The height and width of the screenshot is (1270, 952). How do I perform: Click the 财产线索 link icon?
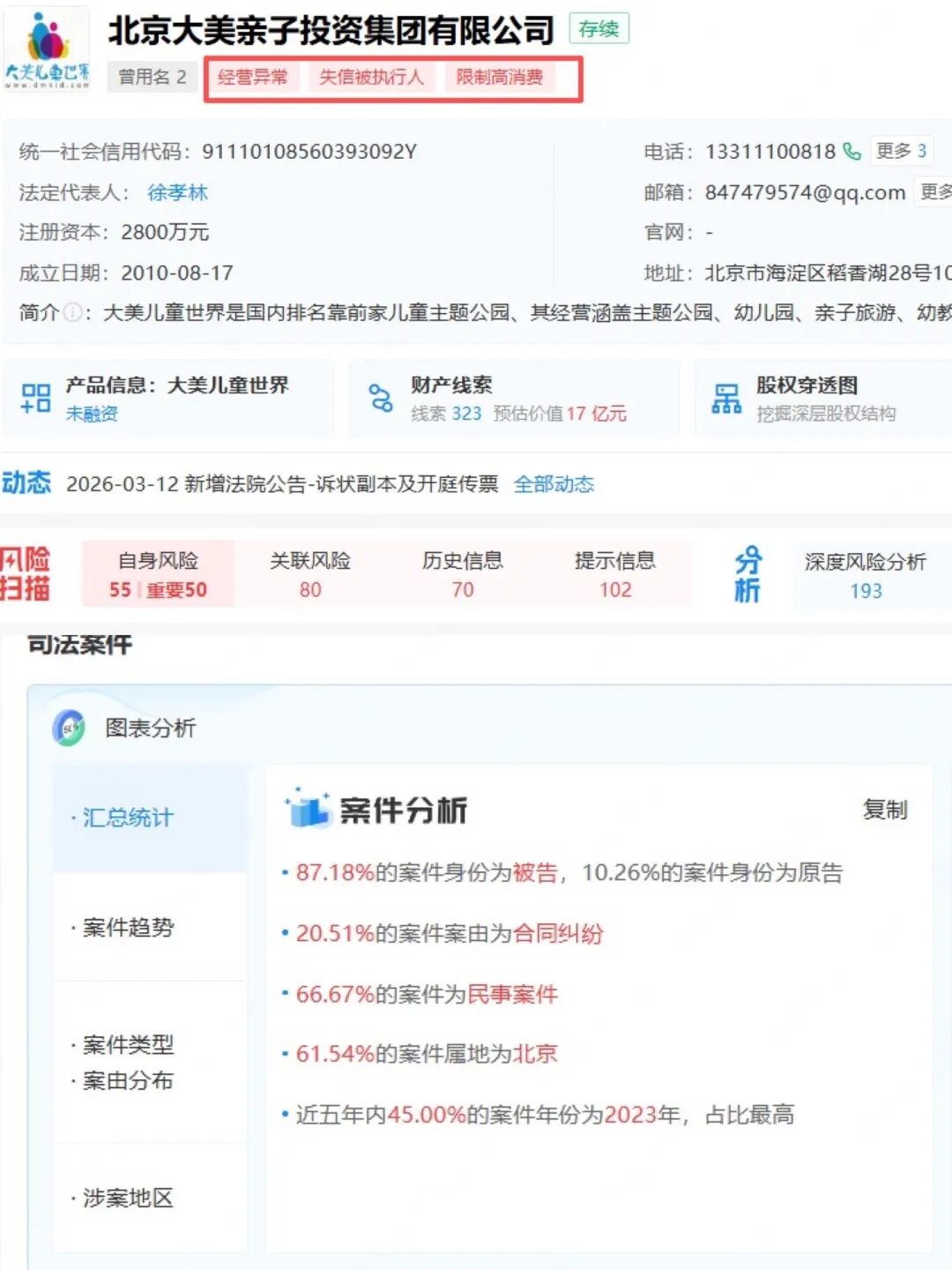click(x=381, y=398)
